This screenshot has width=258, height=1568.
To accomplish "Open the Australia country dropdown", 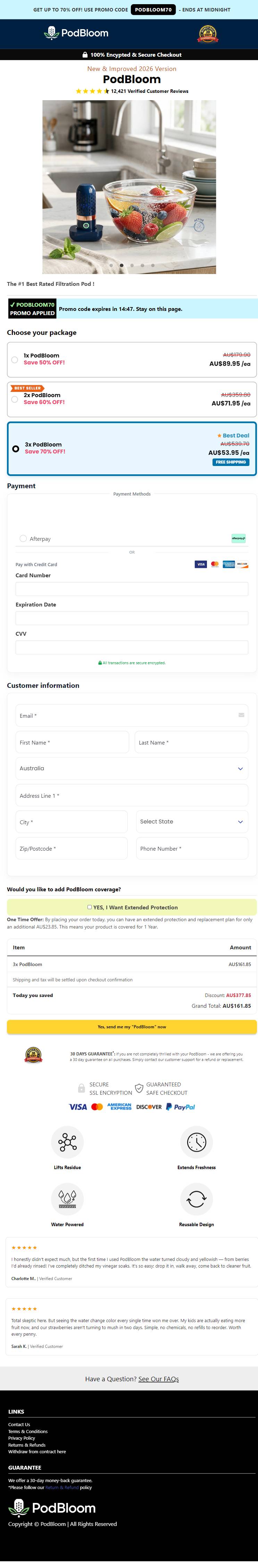I will pyautogui.click(x=132, y=768).
